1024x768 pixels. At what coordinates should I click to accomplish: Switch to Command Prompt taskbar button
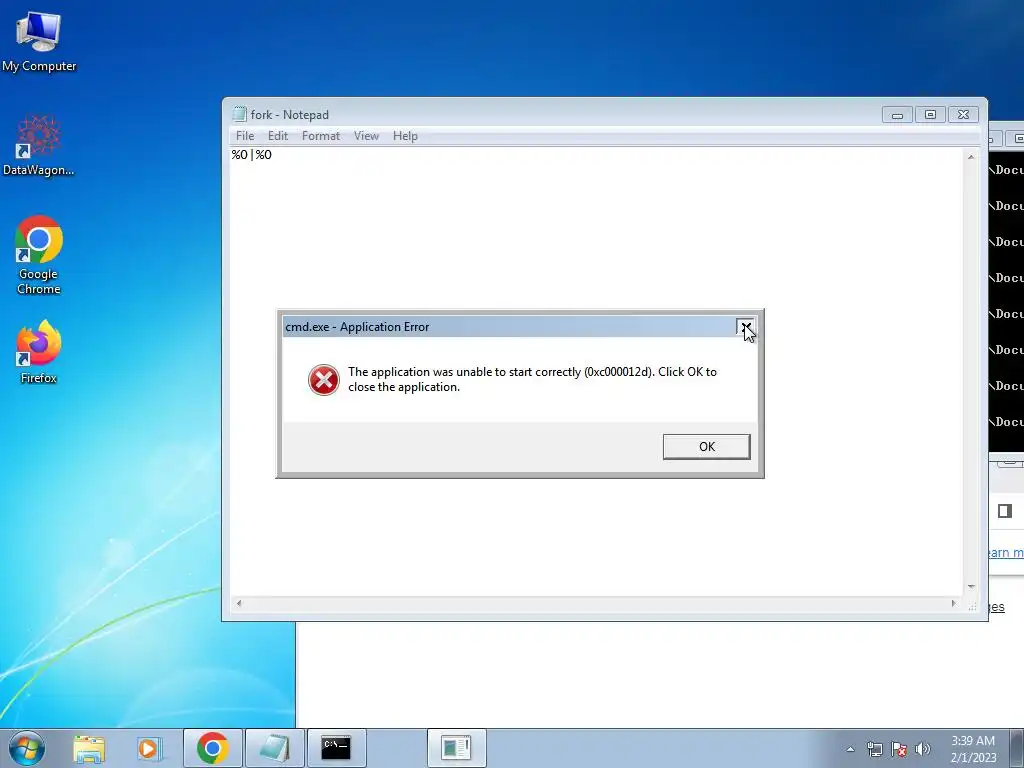click(x=336, y=748)
